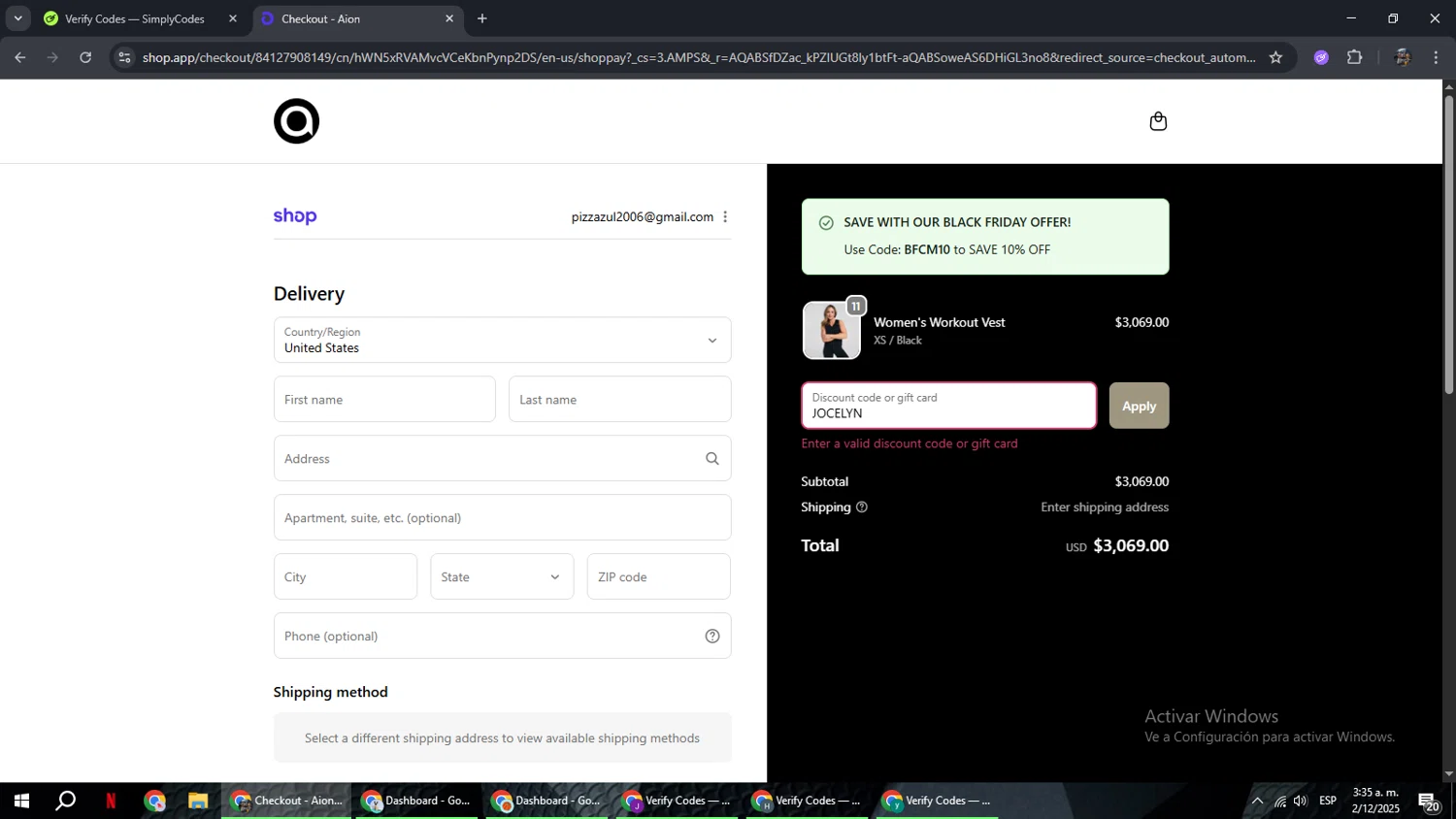The width and height of the screenshot is (1456, 819).
Task: Click the Shop Pay logo
Action: coord(295,216)
